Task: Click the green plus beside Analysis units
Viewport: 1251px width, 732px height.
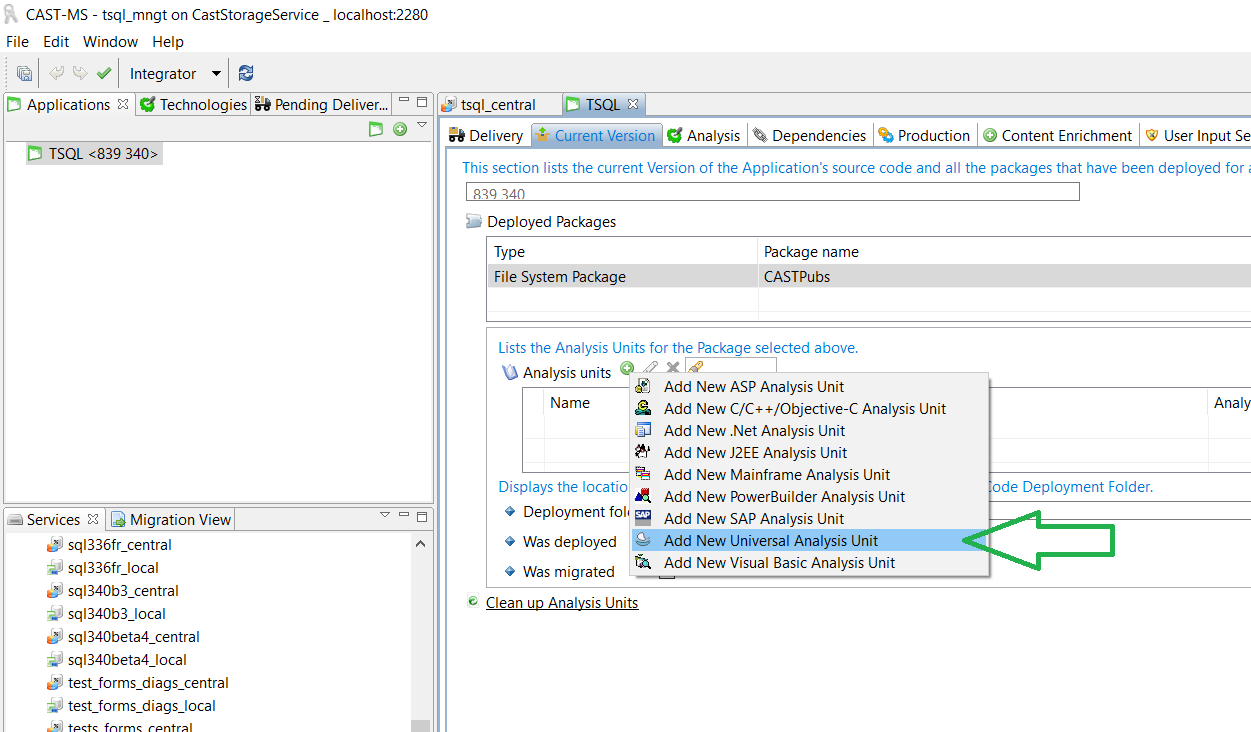Action: point(627,369)
